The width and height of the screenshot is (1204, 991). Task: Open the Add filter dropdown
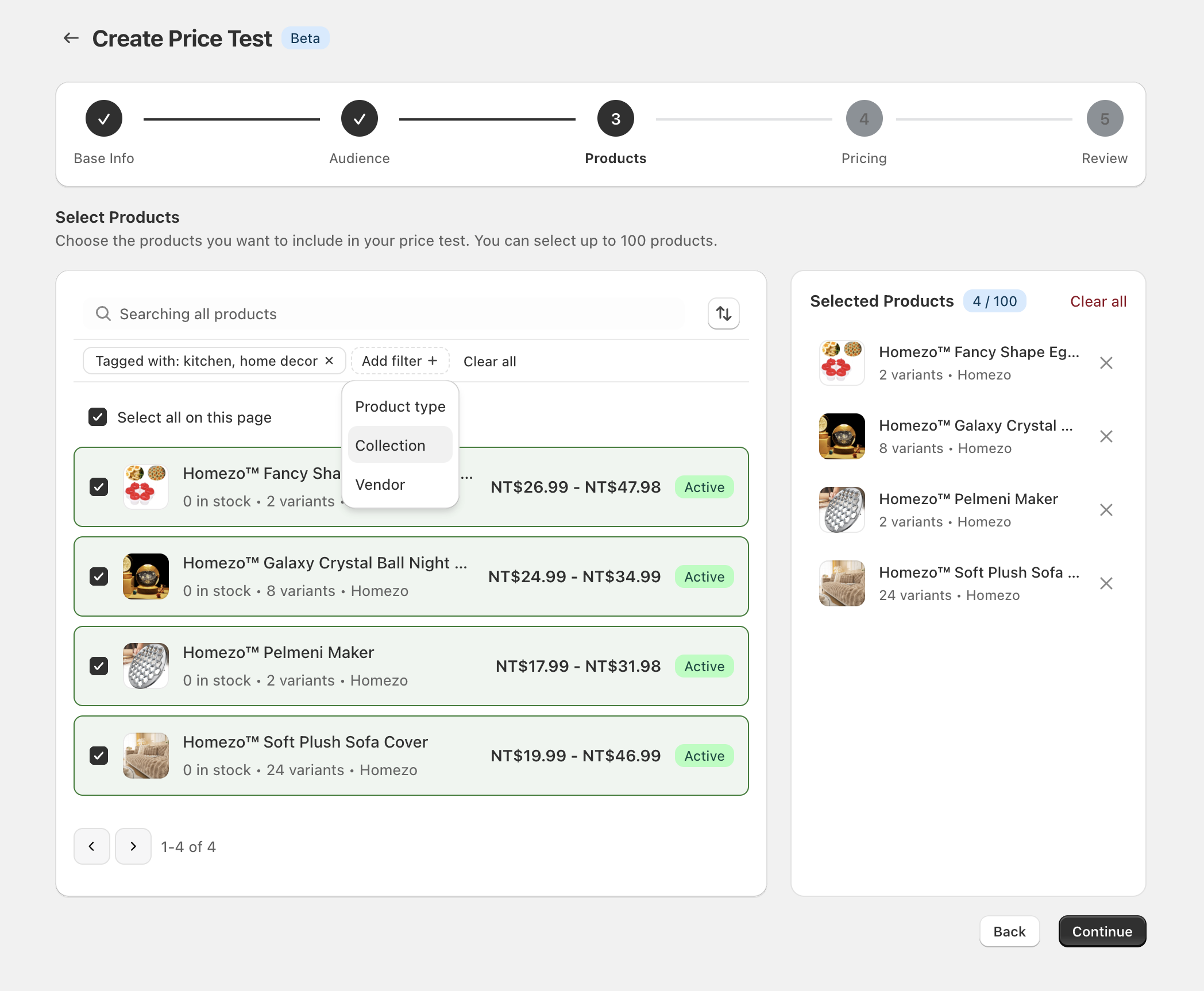click(x=400, y=361)
